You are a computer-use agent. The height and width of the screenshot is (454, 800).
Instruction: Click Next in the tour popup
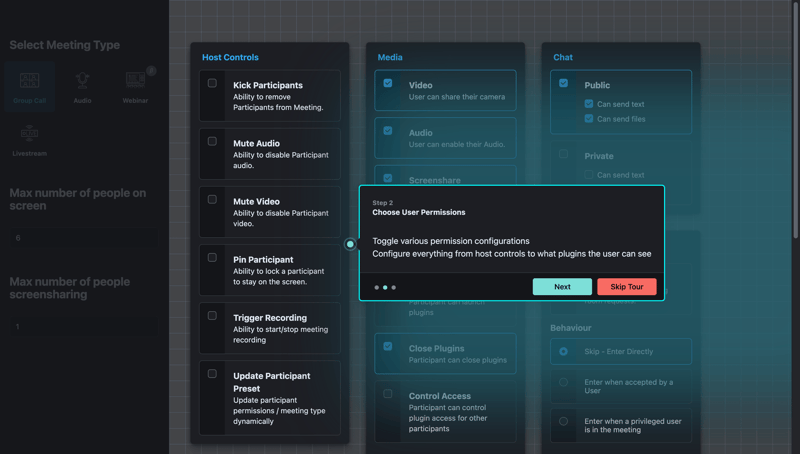coord(562,287)
